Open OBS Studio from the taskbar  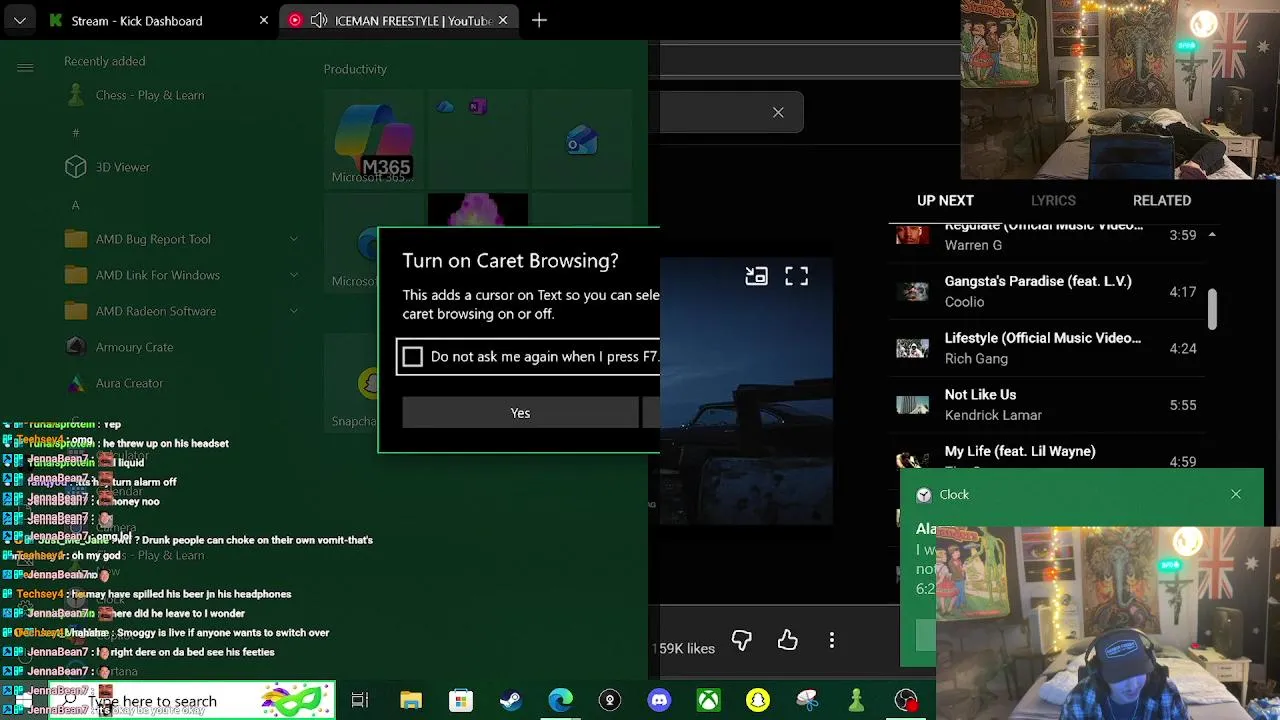pos(906,700)
